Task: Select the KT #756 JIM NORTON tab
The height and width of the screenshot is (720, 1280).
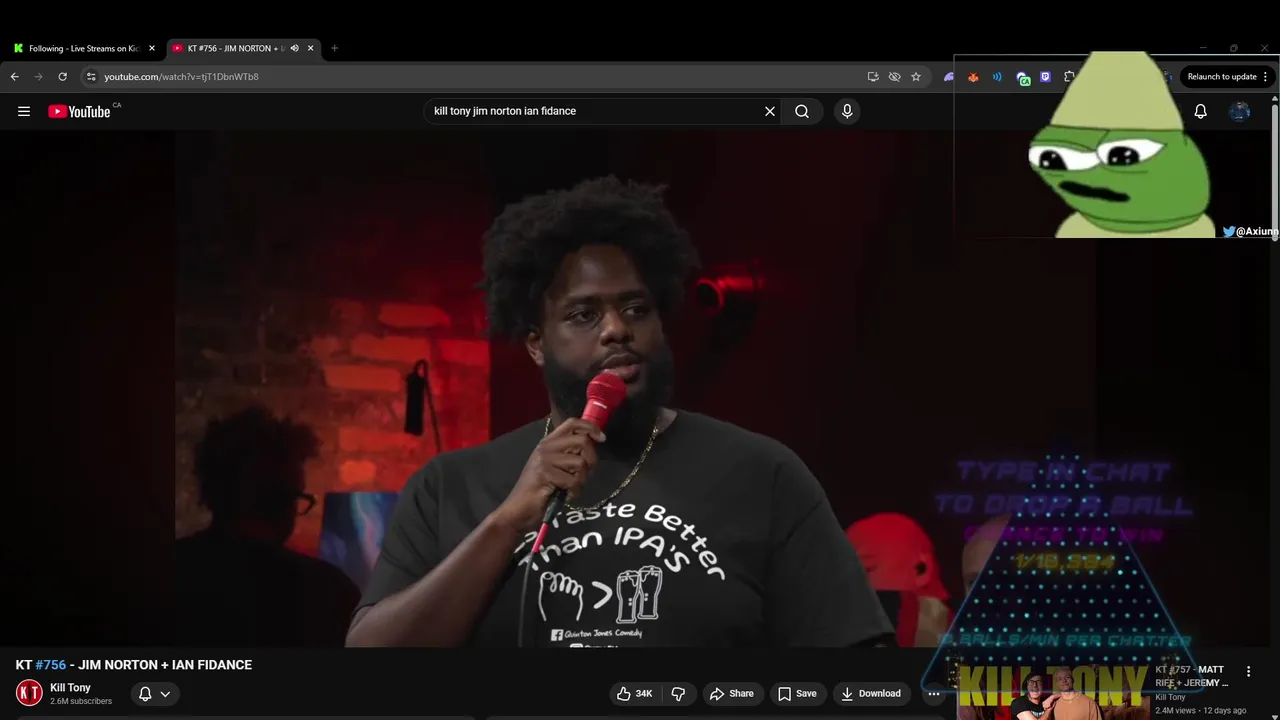Action: [236, 48]
